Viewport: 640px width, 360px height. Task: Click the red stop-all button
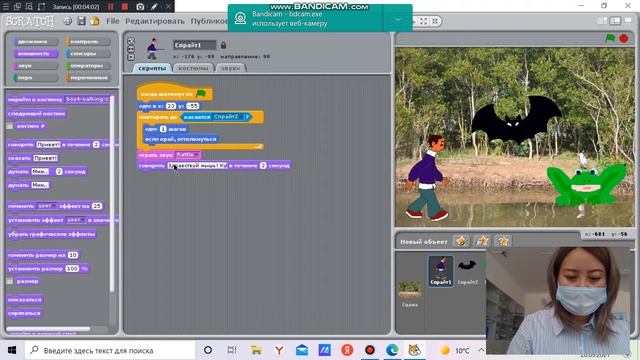[x=624, y=38]
